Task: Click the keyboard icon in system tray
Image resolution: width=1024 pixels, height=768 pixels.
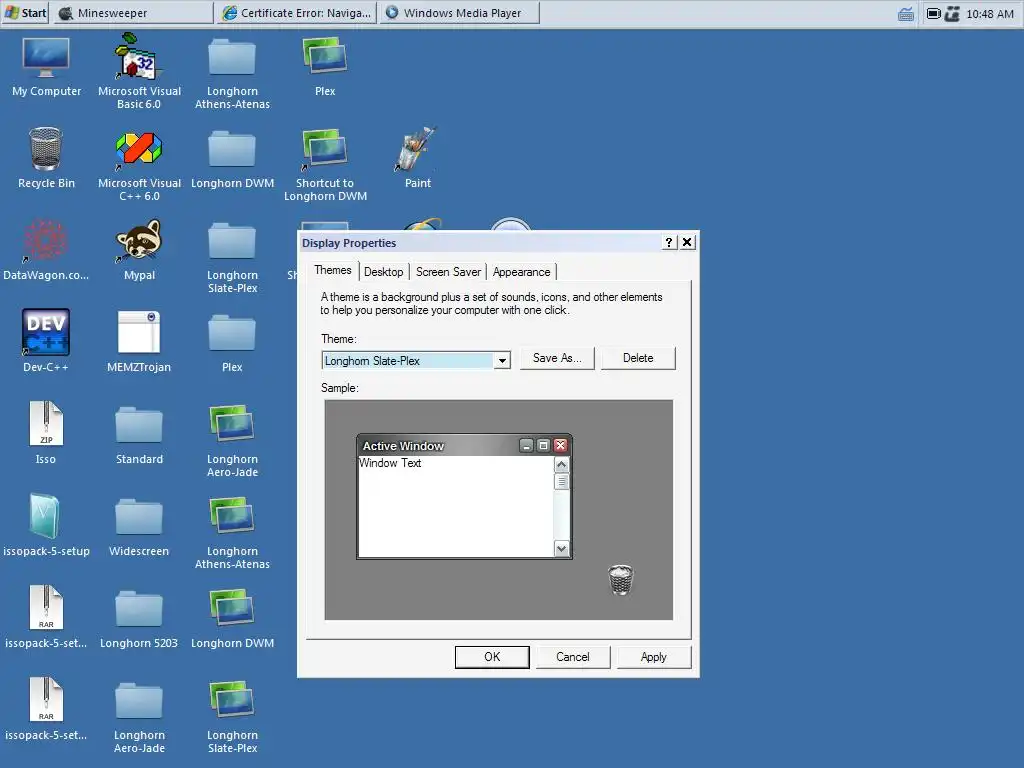Action: click(906, 14)
